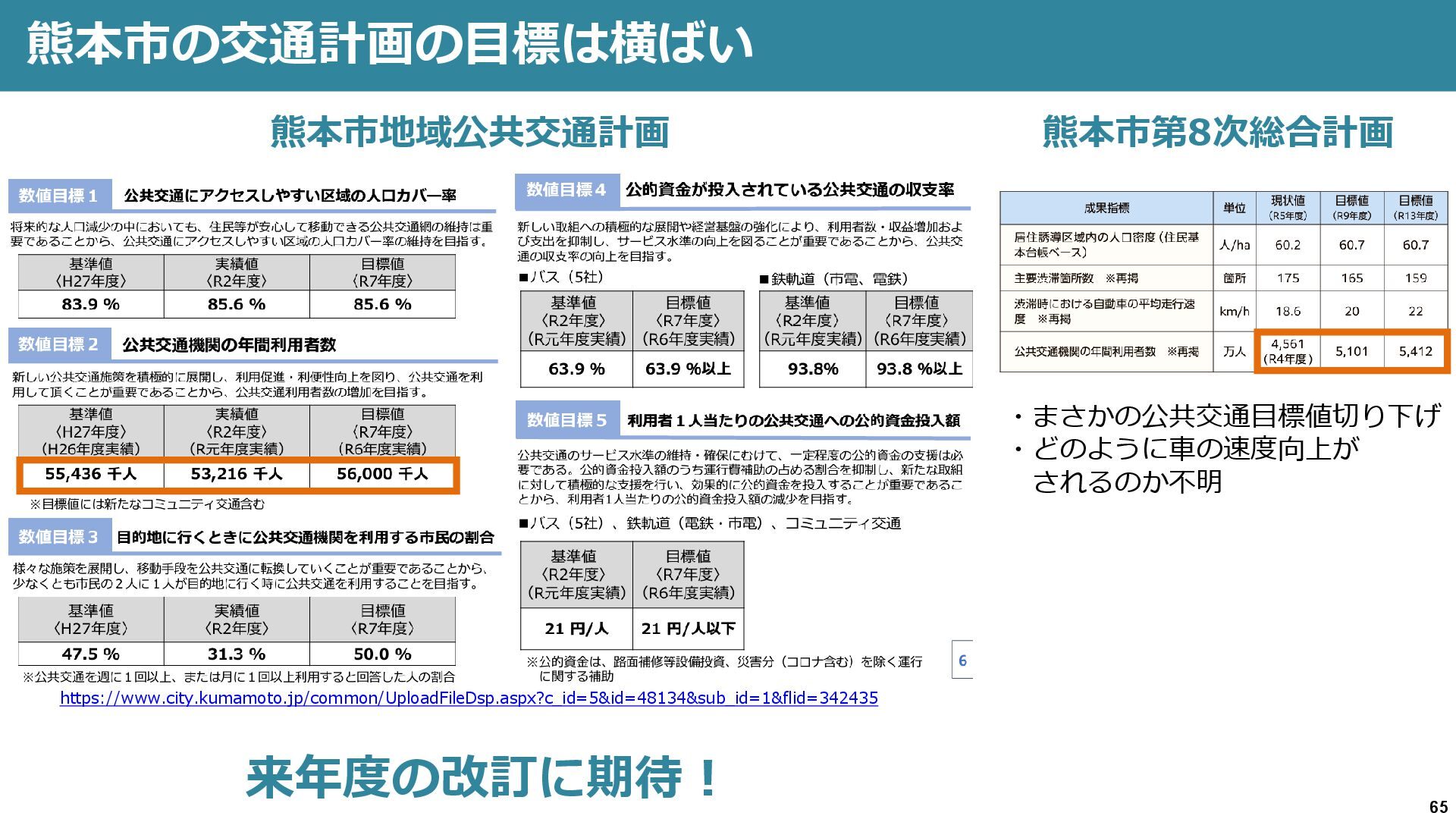The width and height of the screenshot is (1456, 819).
Task: Click the 21 円/人以下 target cell
Action: point(688,629)
